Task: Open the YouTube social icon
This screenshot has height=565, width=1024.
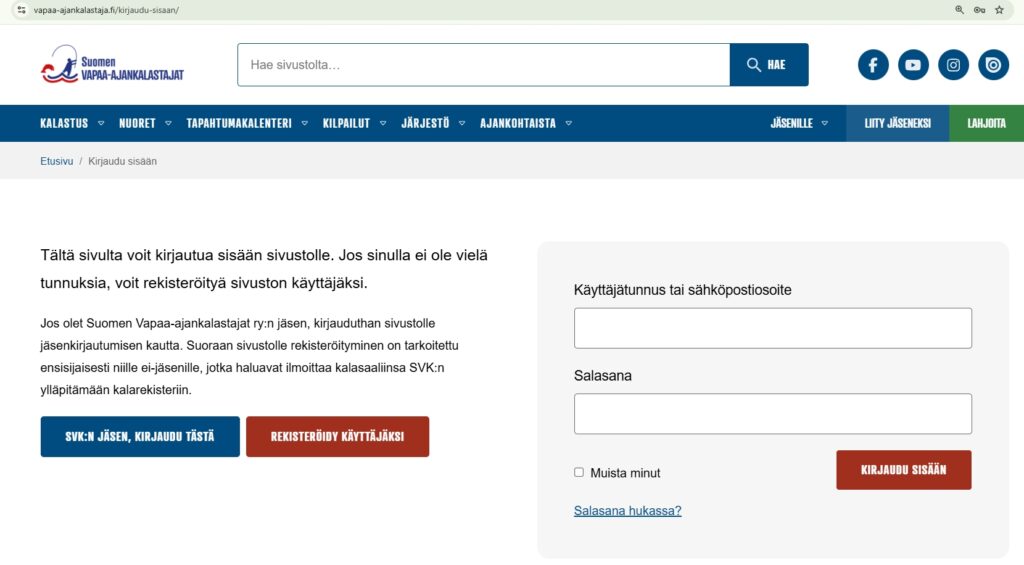Action: [913, 65]
